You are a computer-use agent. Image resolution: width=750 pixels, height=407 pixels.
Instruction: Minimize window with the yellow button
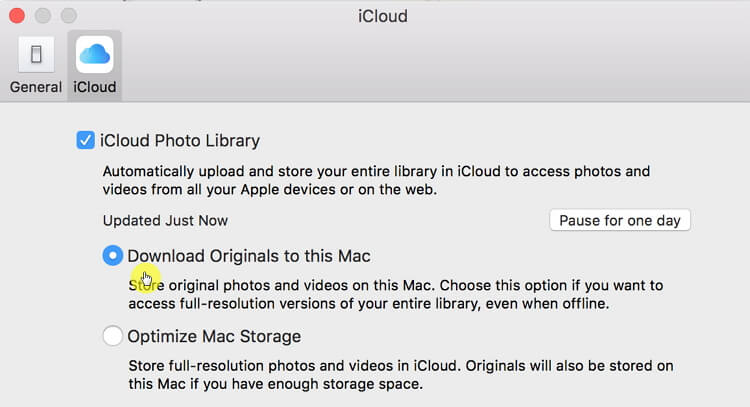click(43, 17)
